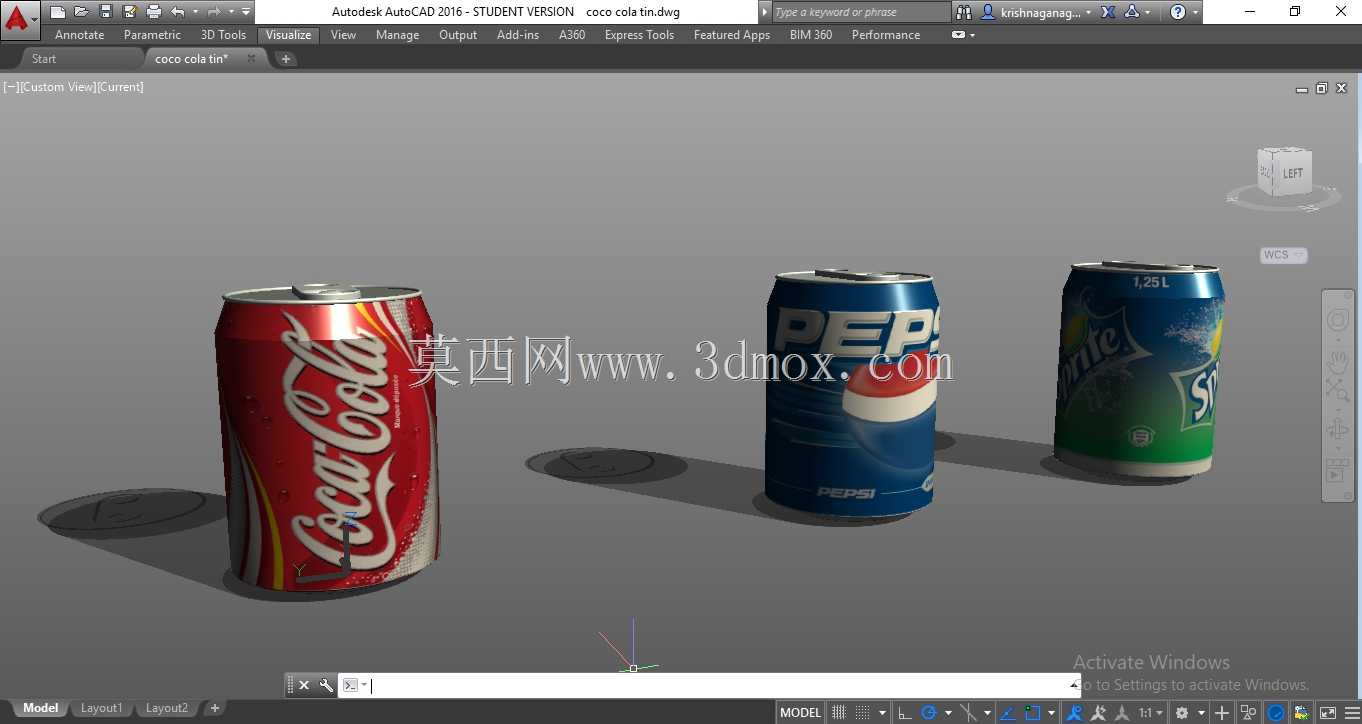Open the View ribbon tab
Image resolution: width=1362 pixels, height=724 pixels.
tap(343, 35)
